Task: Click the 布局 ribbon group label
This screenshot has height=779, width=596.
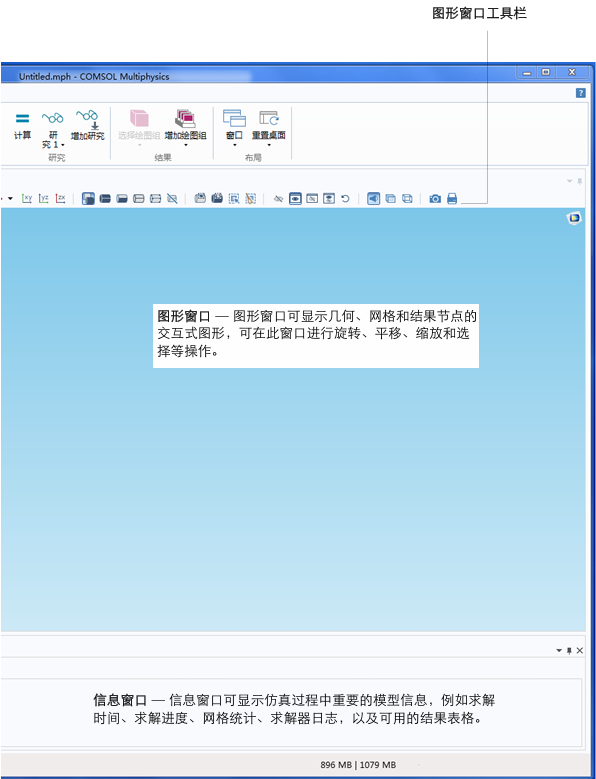Action: pyautogui.click(x=253, y=157)
